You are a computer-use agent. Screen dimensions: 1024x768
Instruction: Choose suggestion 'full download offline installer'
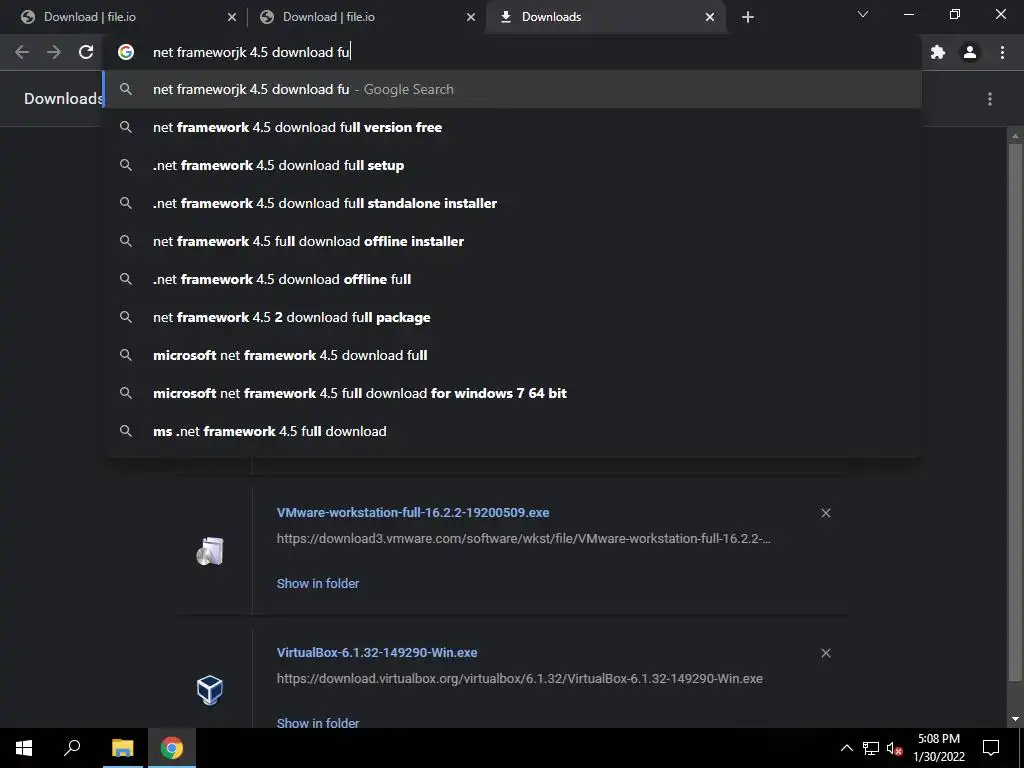point(513,241)
